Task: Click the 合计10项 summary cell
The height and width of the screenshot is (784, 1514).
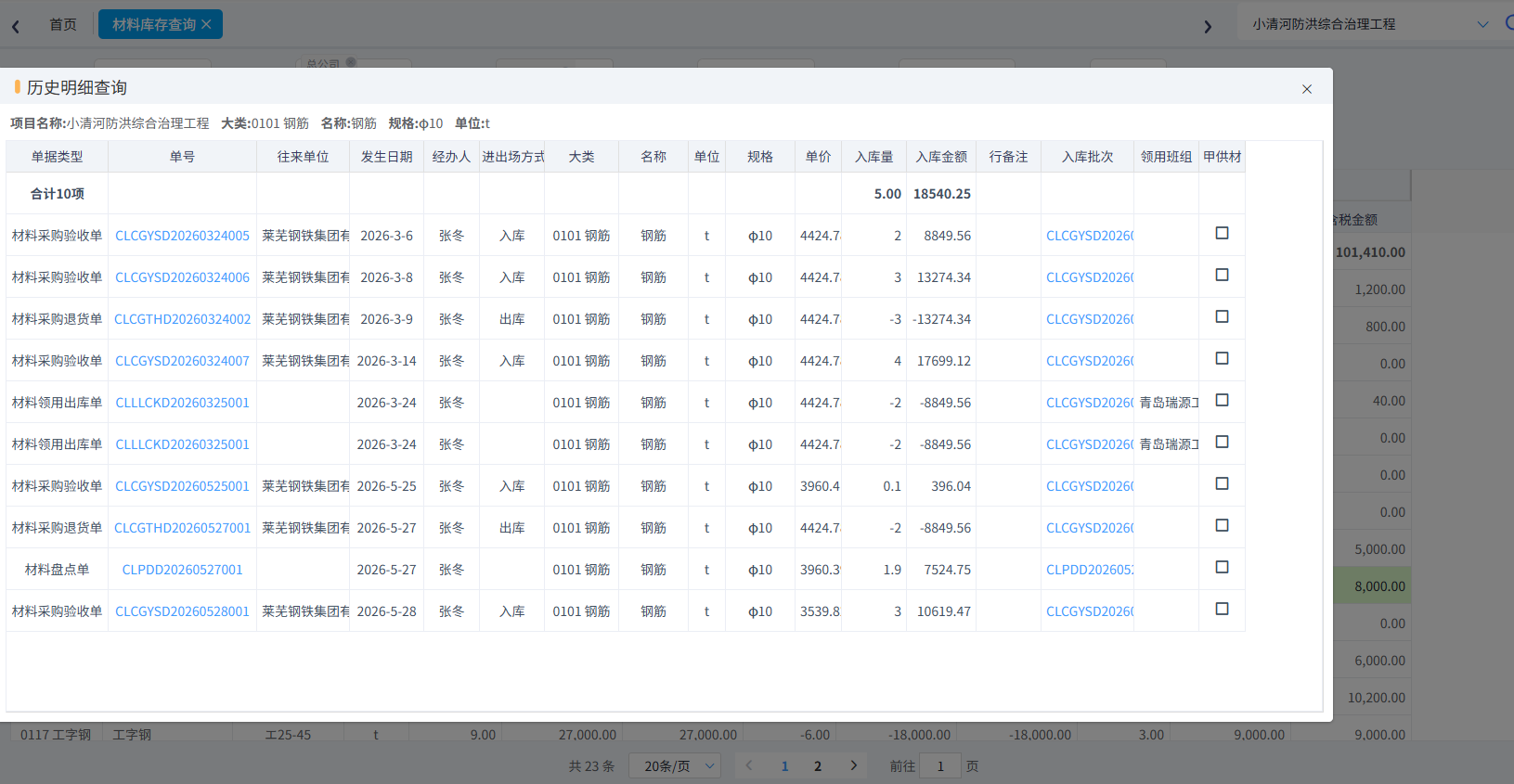Action: click(57, 194)
